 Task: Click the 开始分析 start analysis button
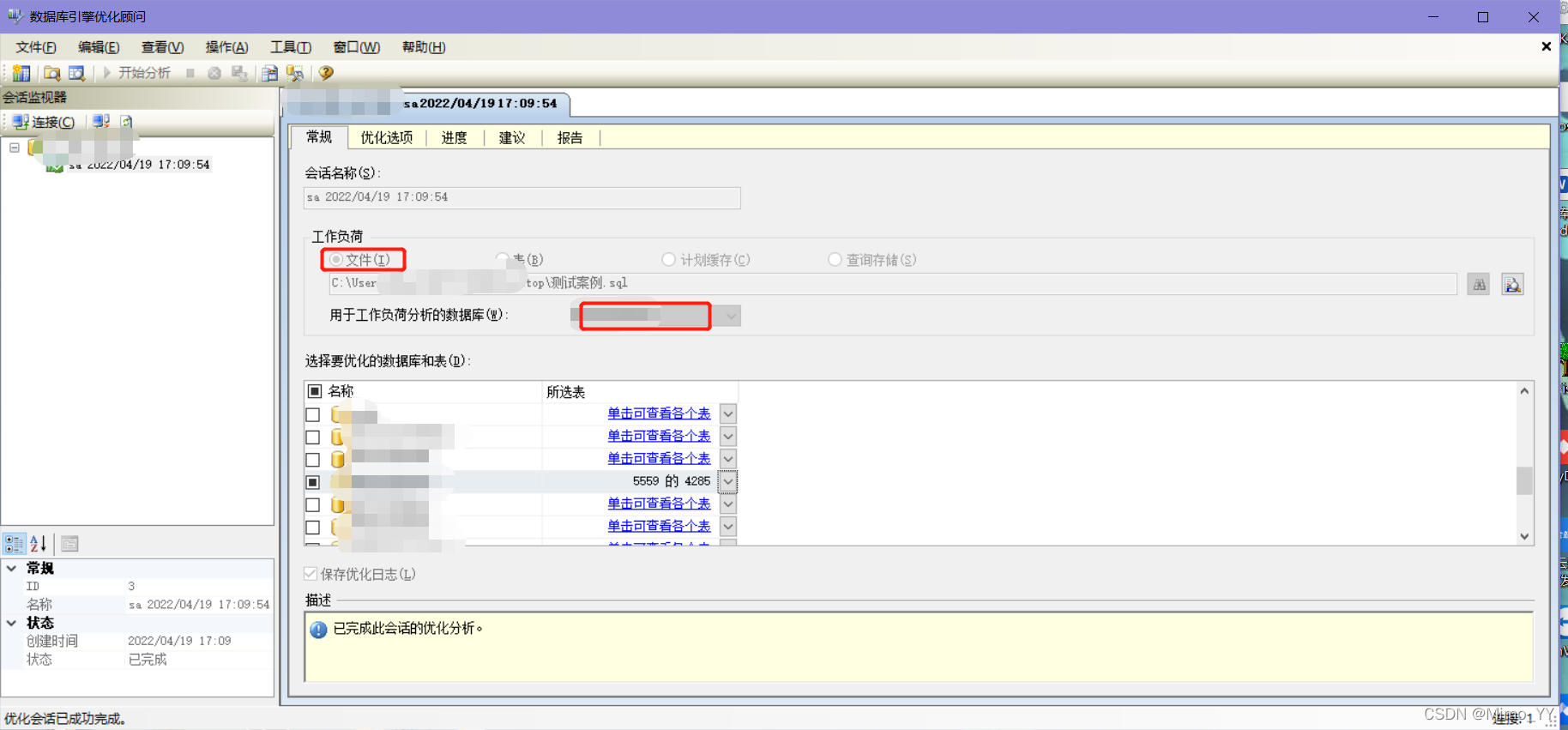(136, 73)
